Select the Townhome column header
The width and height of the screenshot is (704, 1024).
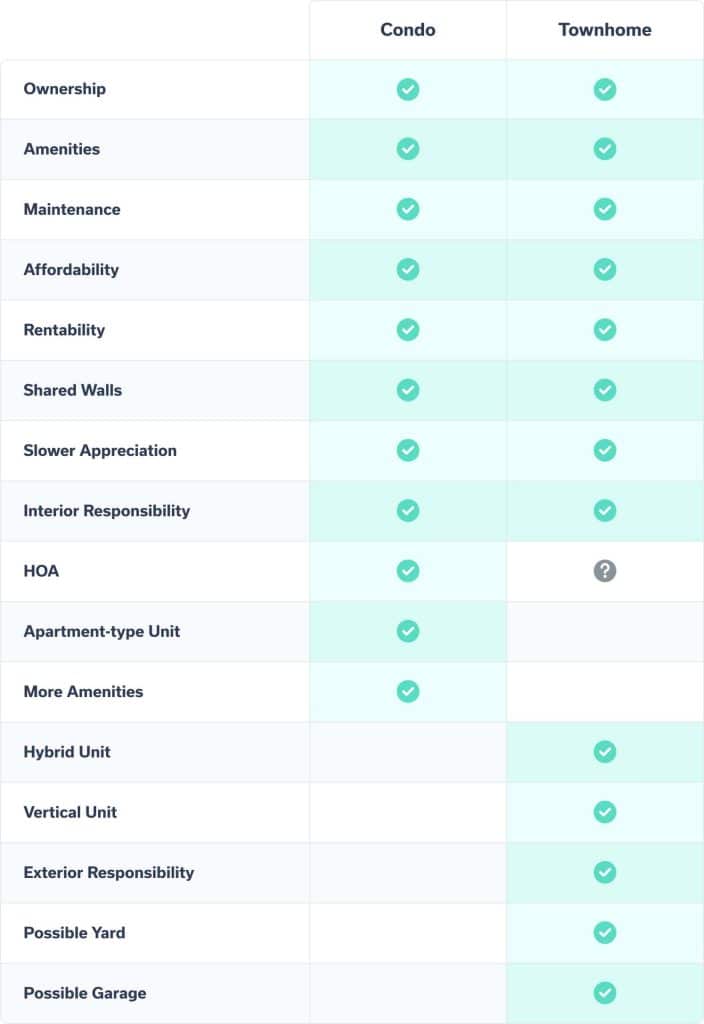[605, 30]
